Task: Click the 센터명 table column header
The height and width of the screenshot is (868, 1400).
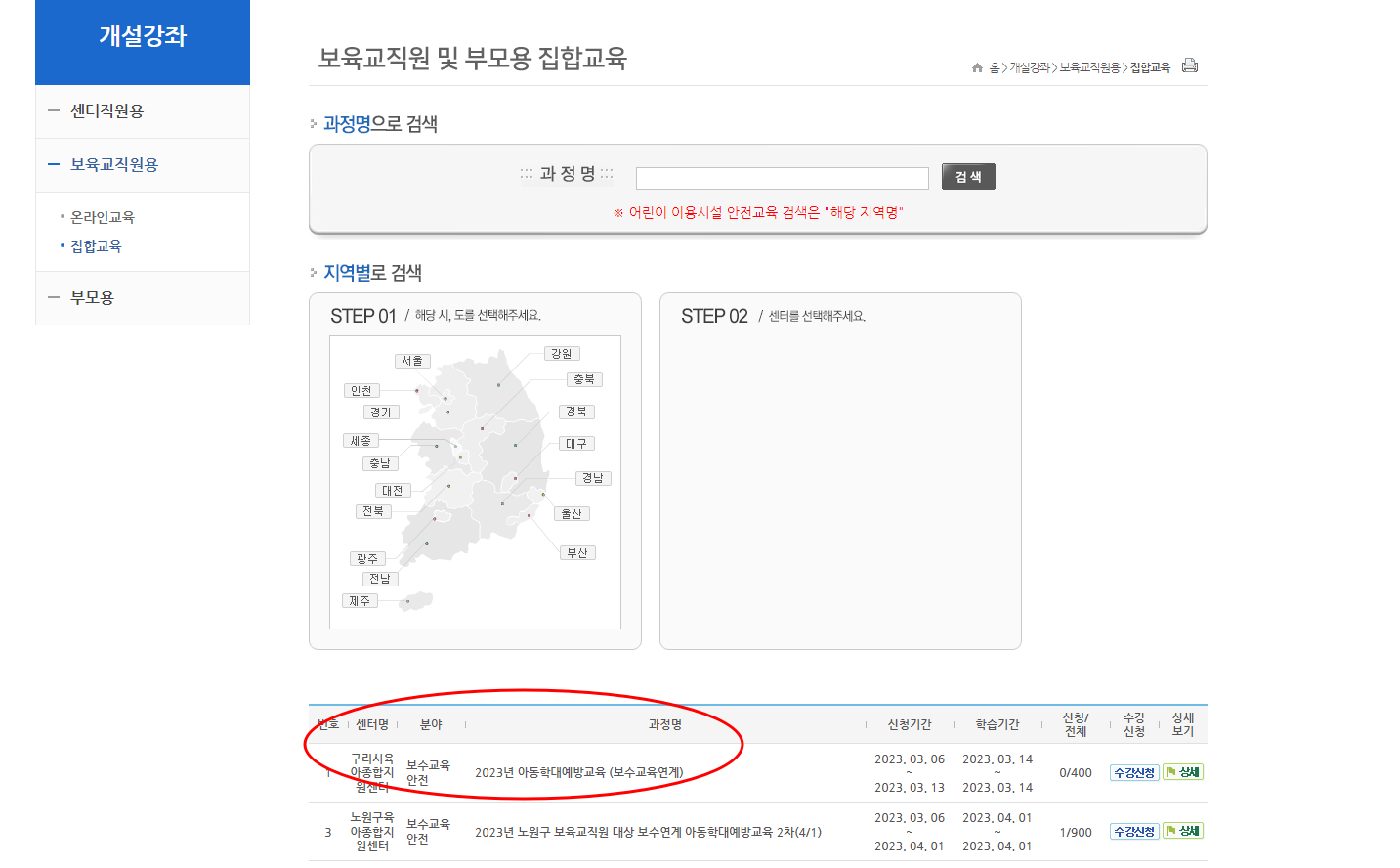Action: click(x=372, y=725)
